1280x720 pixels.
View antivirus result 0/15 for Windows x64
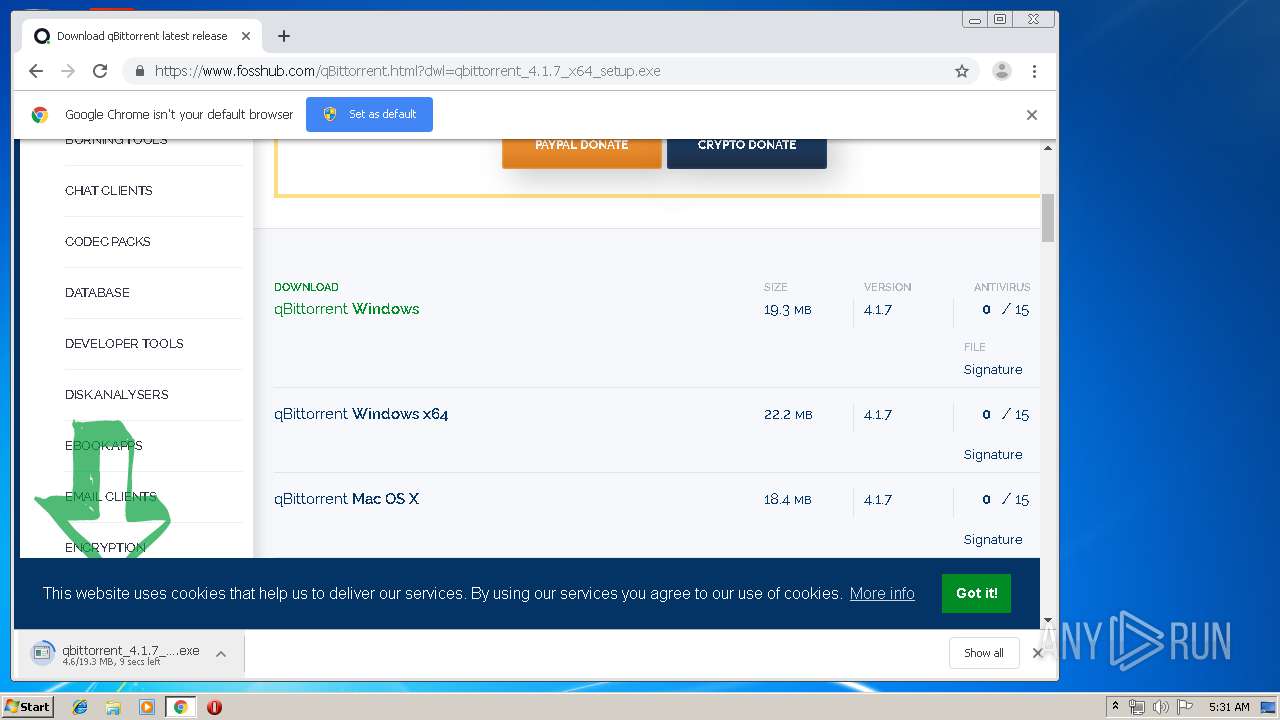tap(1005, 414)
